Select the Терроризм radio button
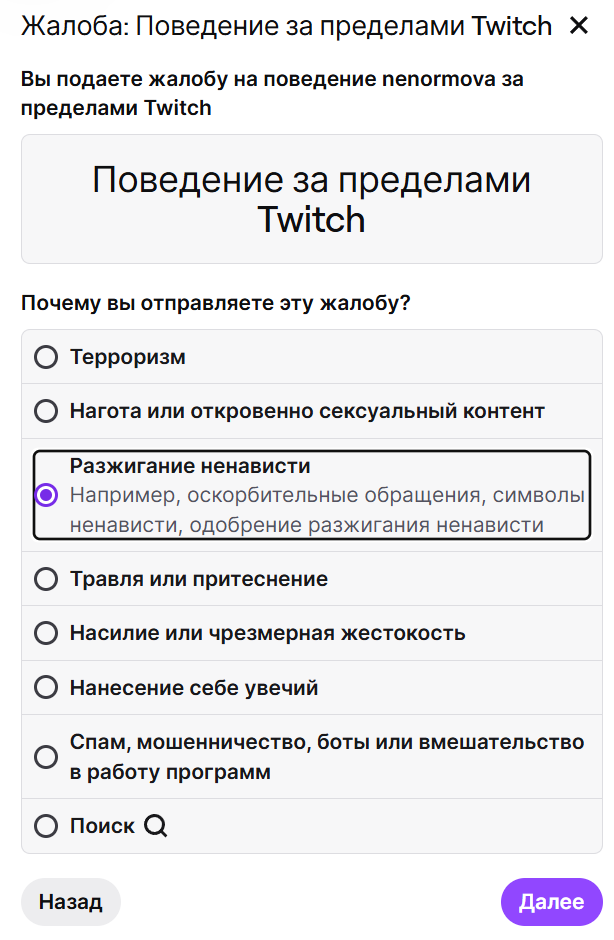Screen dimensions: 614x940 [x=46, y=357]
